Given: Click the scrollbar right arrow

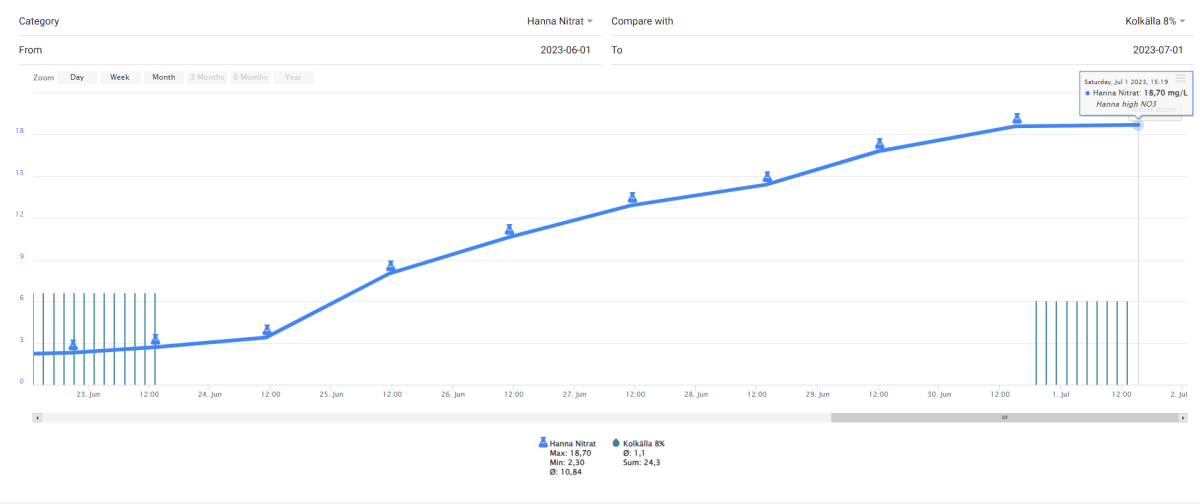Looking at the screenshot, I should pyautogui.click(x=1181, y=418).
